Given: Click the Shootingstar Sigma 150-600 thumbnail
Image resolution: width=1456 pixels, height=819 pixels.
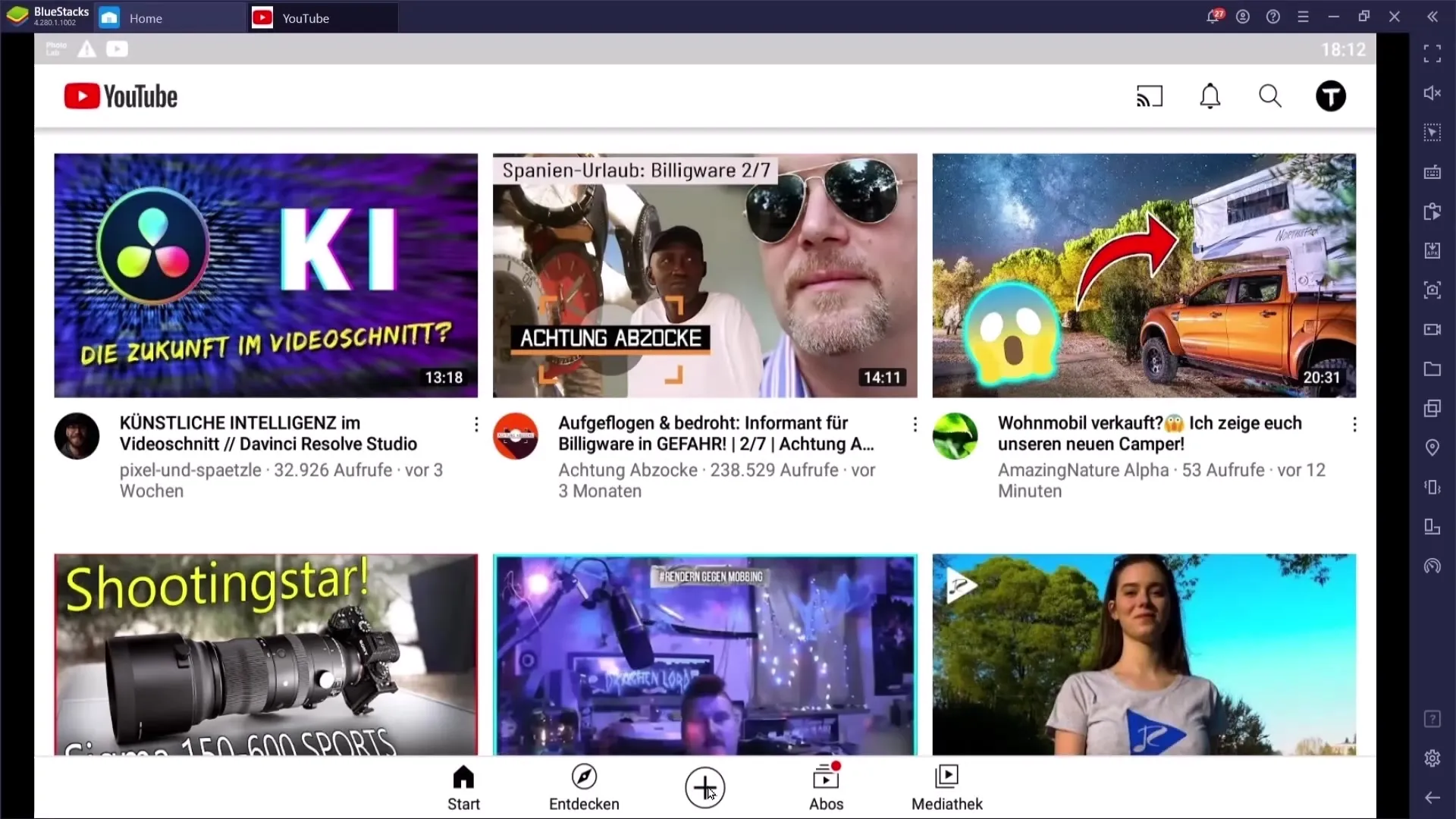Looking at the screenshot, I should 266,654.
